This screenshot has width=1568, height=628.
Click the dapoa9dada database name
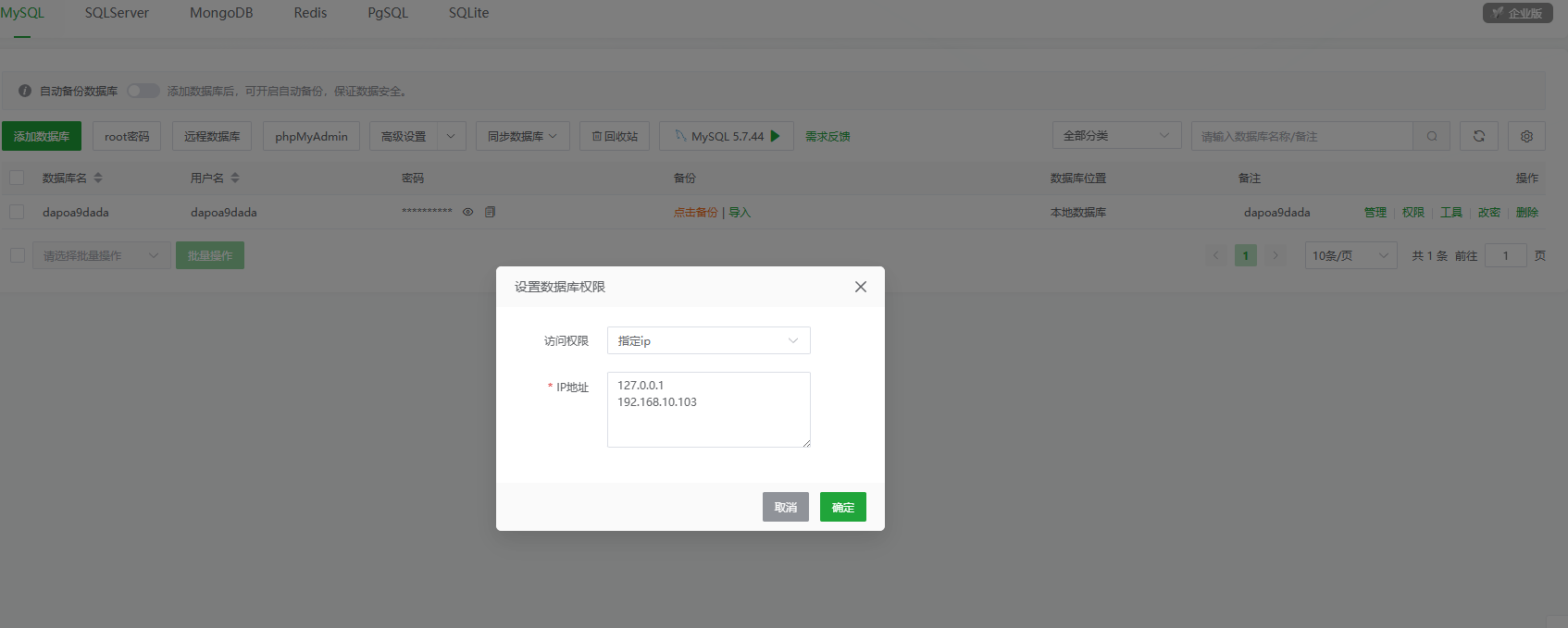76,212
